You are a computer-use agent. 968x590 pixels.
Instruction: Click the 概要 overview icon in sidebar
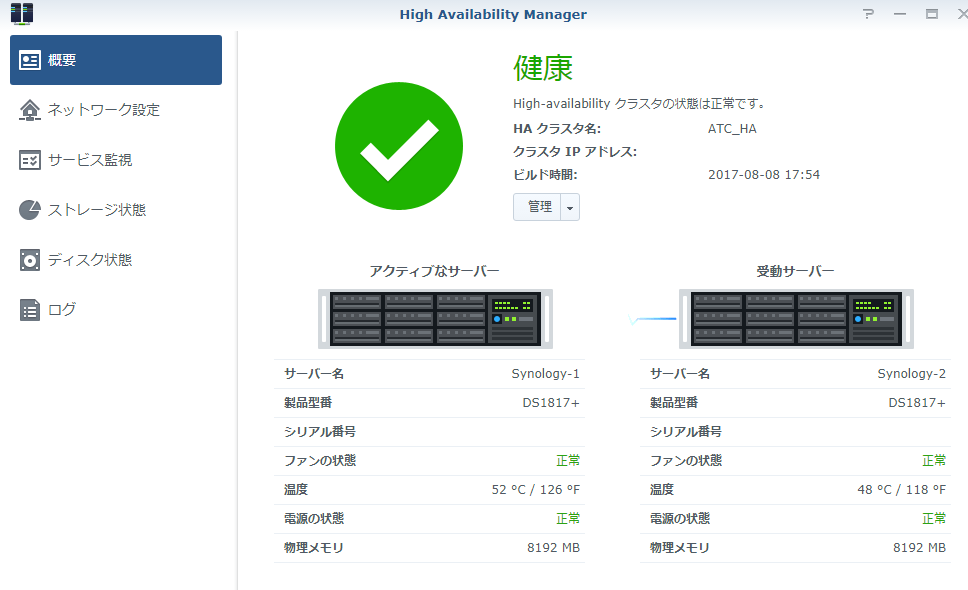pos(30,60)
